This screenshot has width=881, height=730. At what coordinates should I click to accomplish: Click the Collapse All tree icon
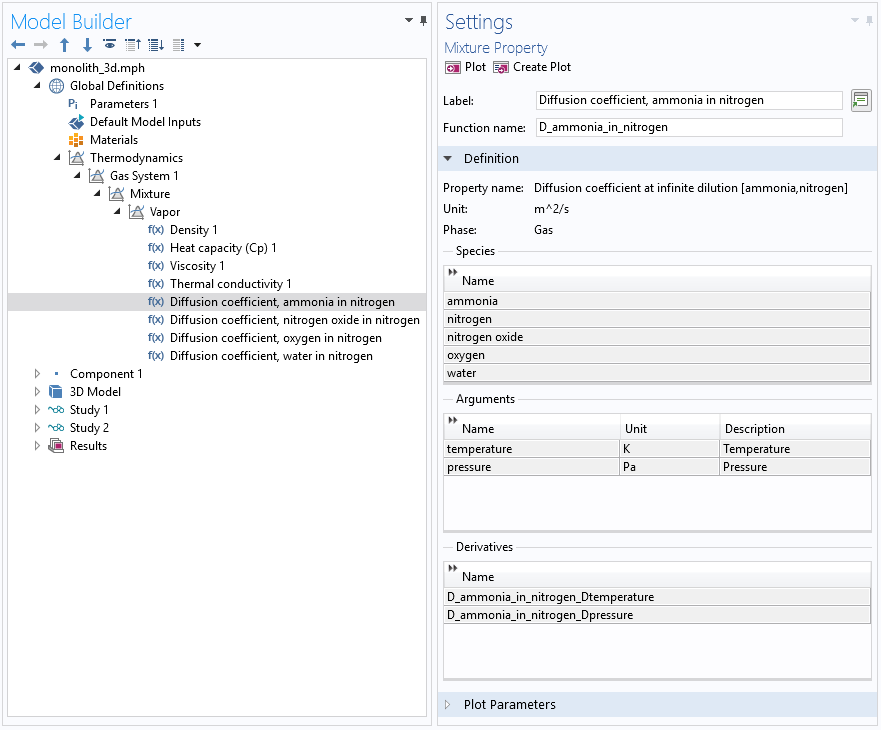[133, 45]
